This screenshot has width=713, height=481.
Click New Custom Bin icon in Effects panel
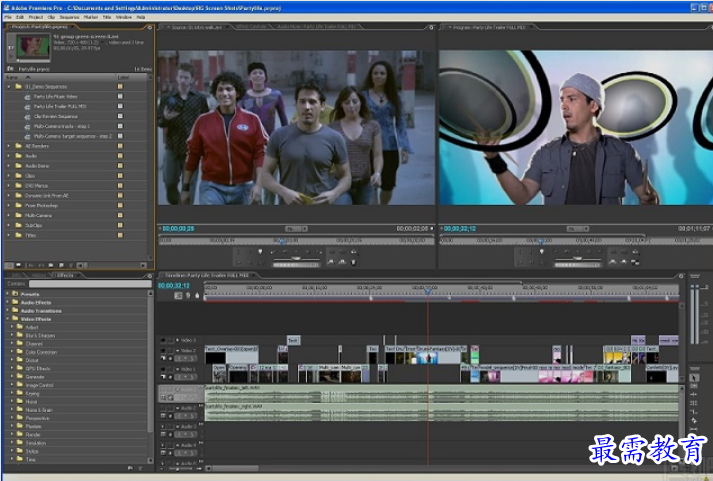click(131, 468)
